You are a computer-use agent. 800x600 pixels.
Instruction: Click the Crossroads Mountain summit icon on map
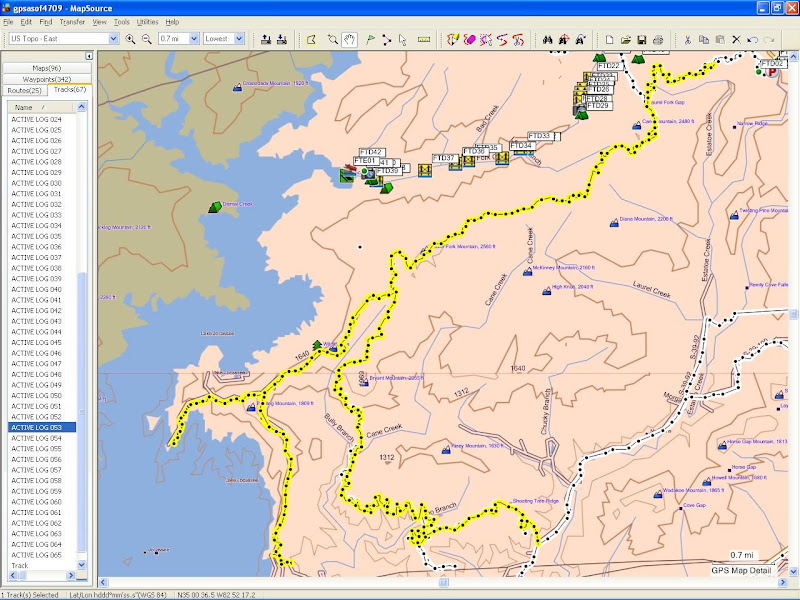tap(237, 87)
